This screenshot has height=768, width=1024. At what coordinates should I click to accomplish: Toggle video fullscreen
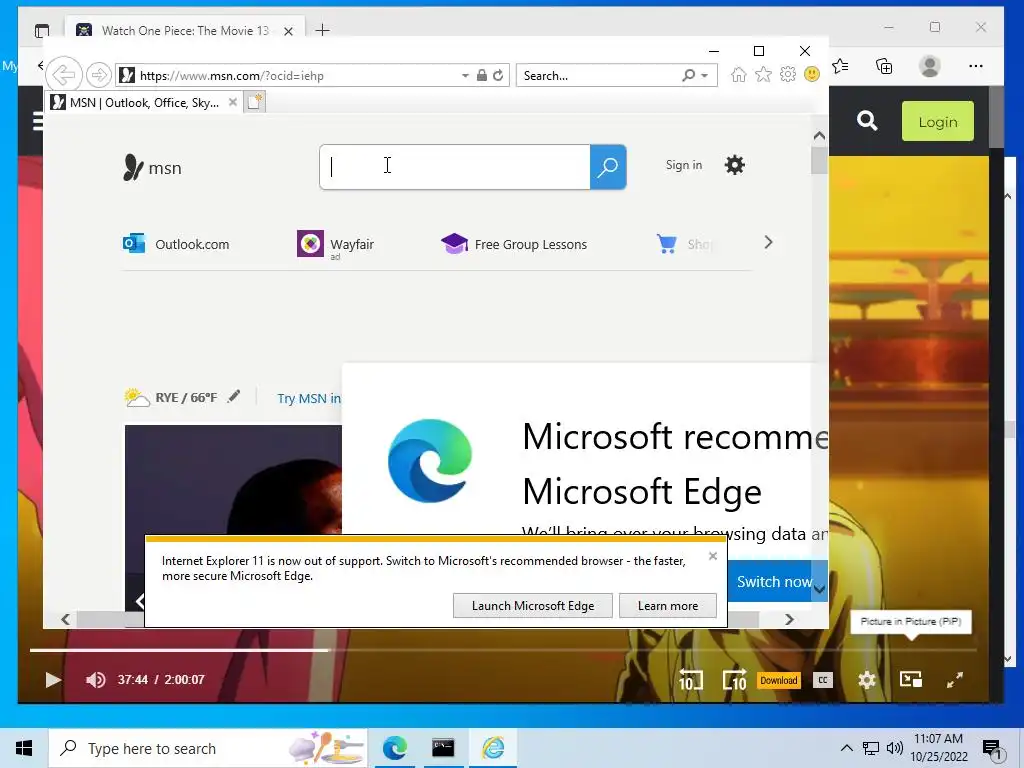click(x=955, y=680)
